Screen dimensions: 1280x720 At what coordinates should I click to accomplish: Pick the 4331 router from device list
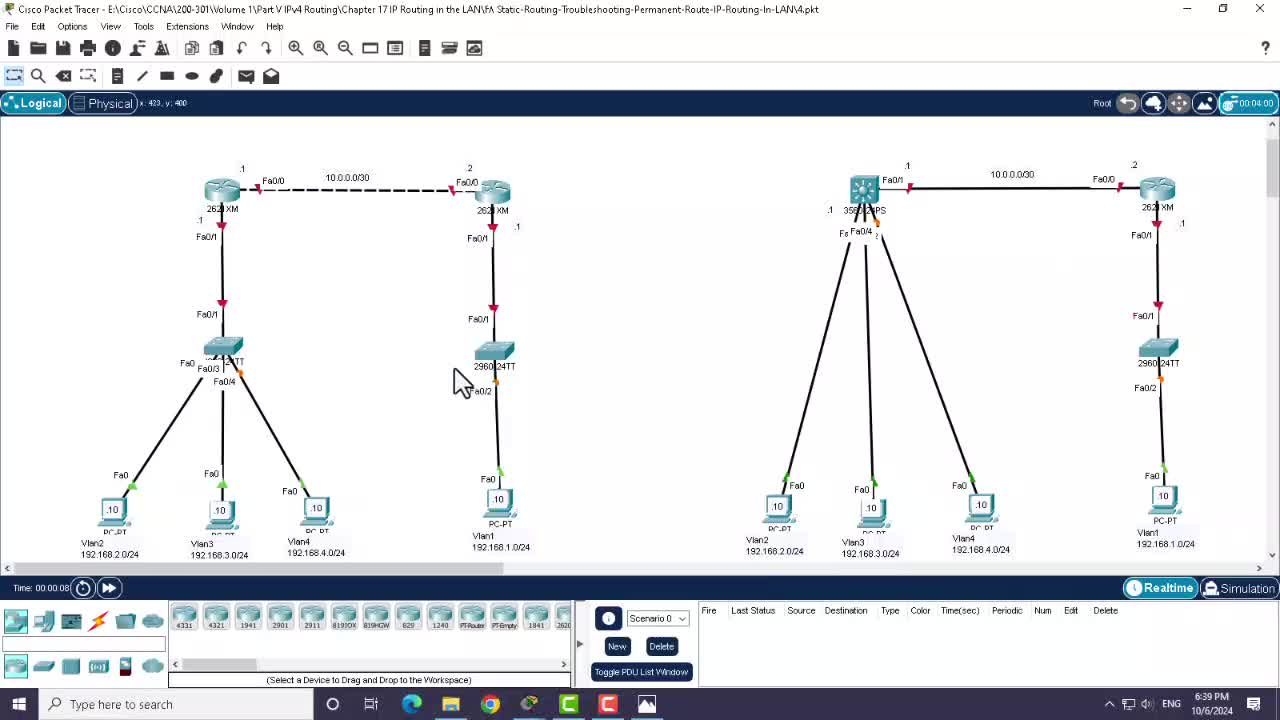[184, 618]
